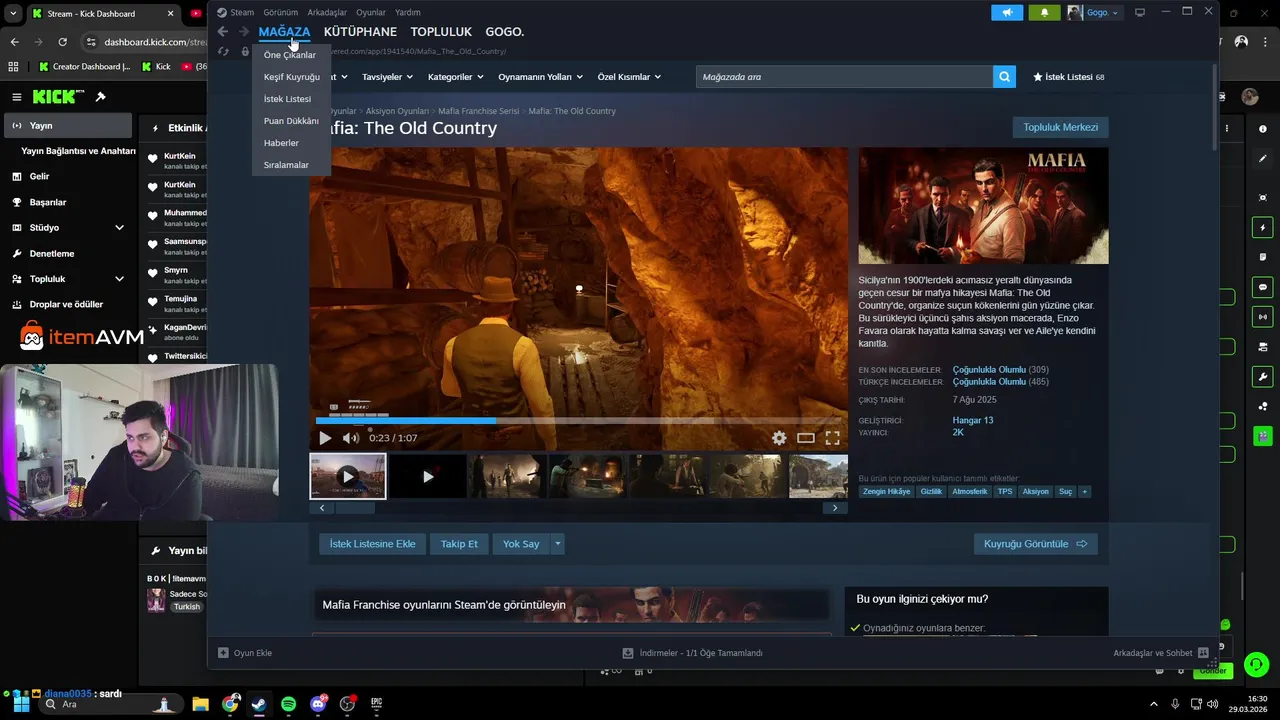The width and height of the screenshot is (1280, 720).
Task: Open the Spotify icon in the Windows taskbar
Action: 289,704
